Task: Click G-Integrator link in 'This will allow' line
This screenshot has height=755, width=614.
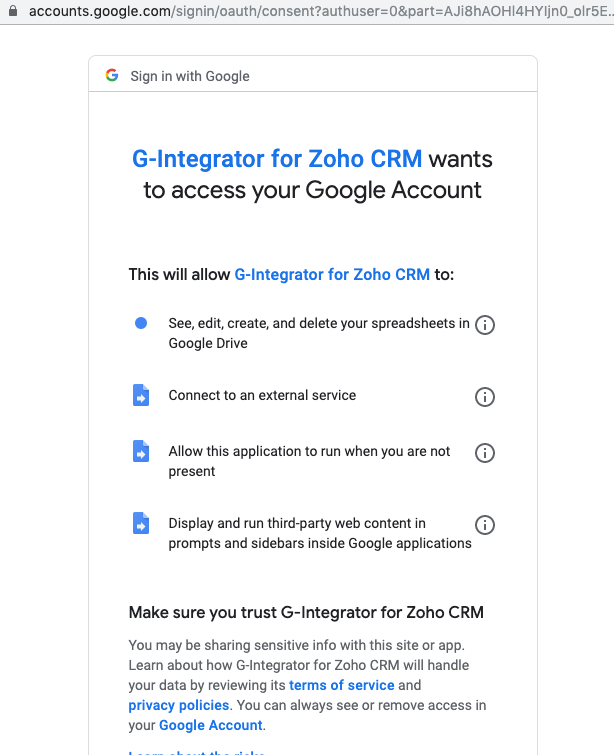Action: [x=332, y=274]
